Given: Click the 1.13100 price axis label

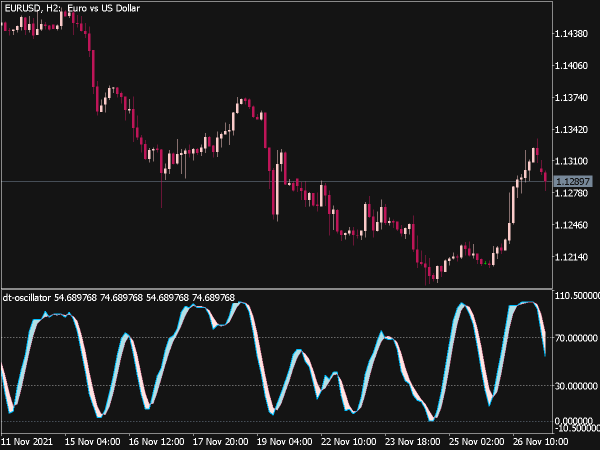Looking at the screenshot, I should [x=571, y=161].
